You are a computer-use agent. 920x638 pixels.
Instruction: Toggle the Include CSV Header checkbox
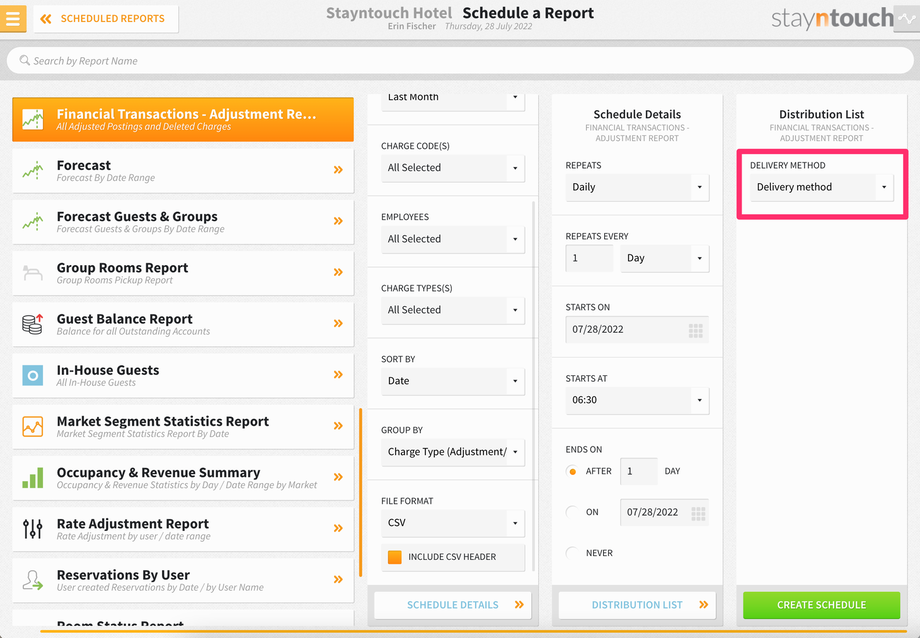click(x=395, y=557)
